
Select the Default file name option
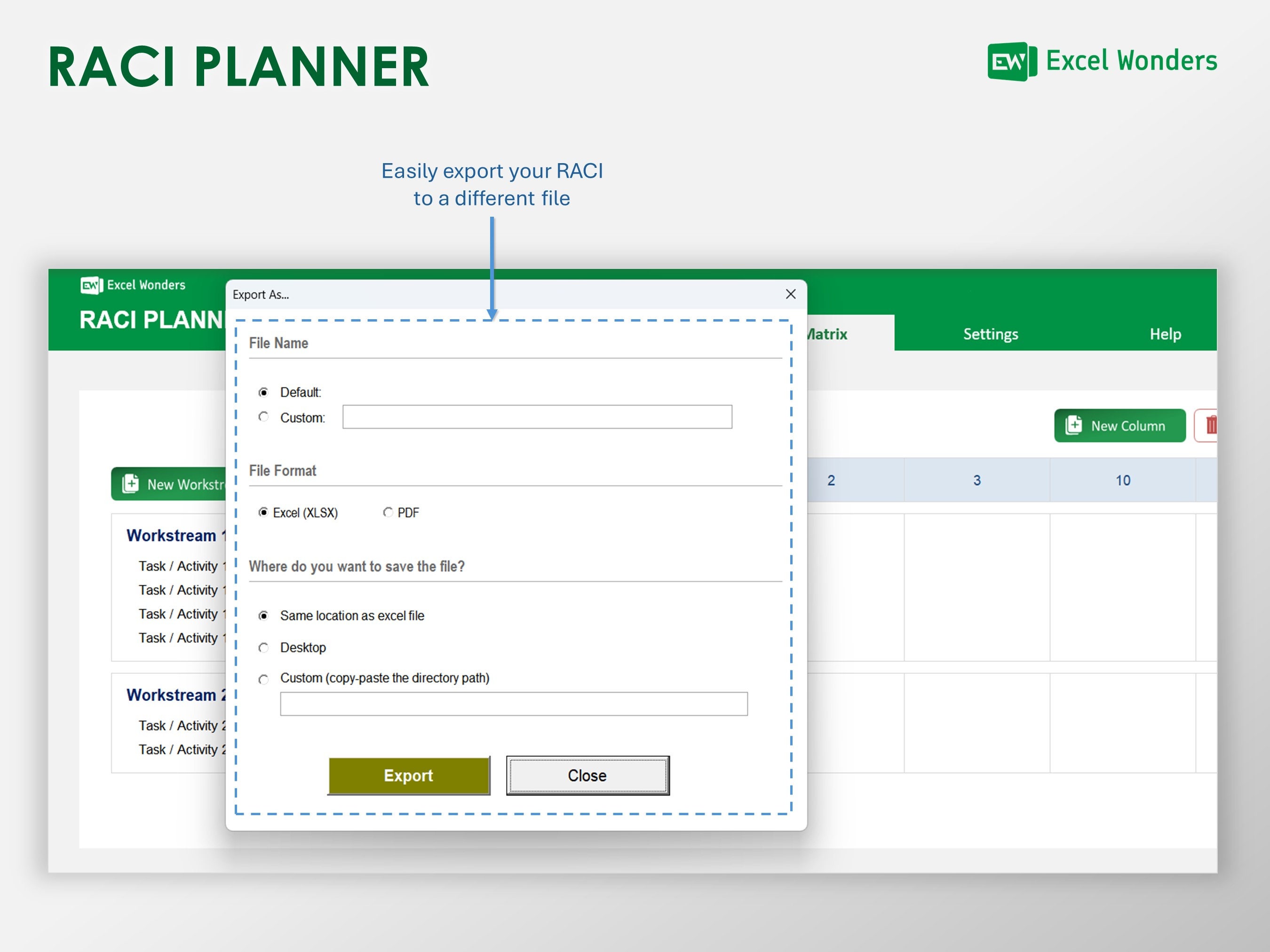pyautogui.click(x=263, y=392)
